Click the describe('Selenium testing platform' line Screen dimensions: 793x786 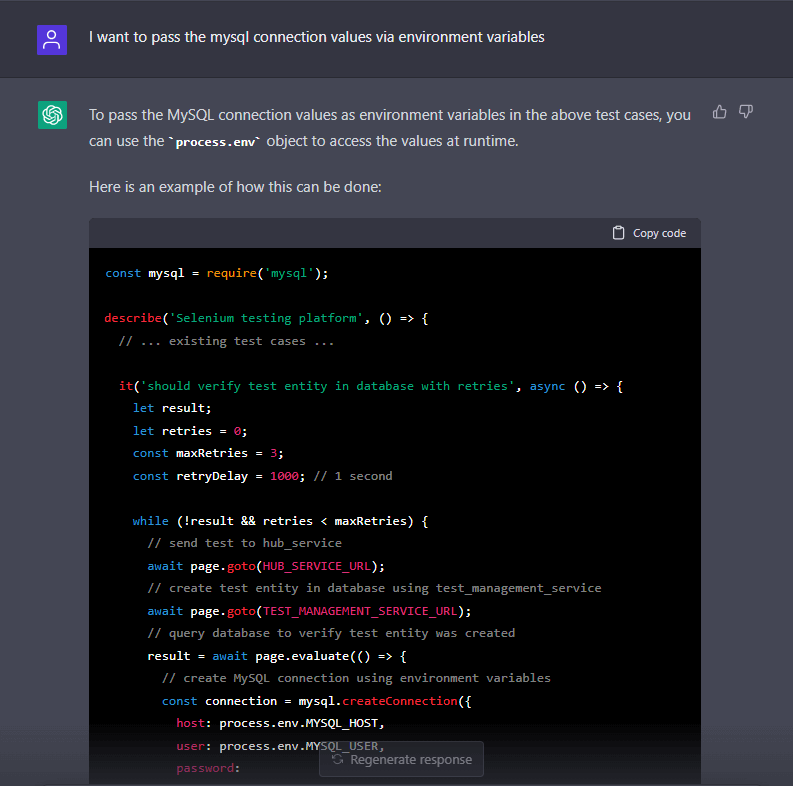[x=266, y=318]
